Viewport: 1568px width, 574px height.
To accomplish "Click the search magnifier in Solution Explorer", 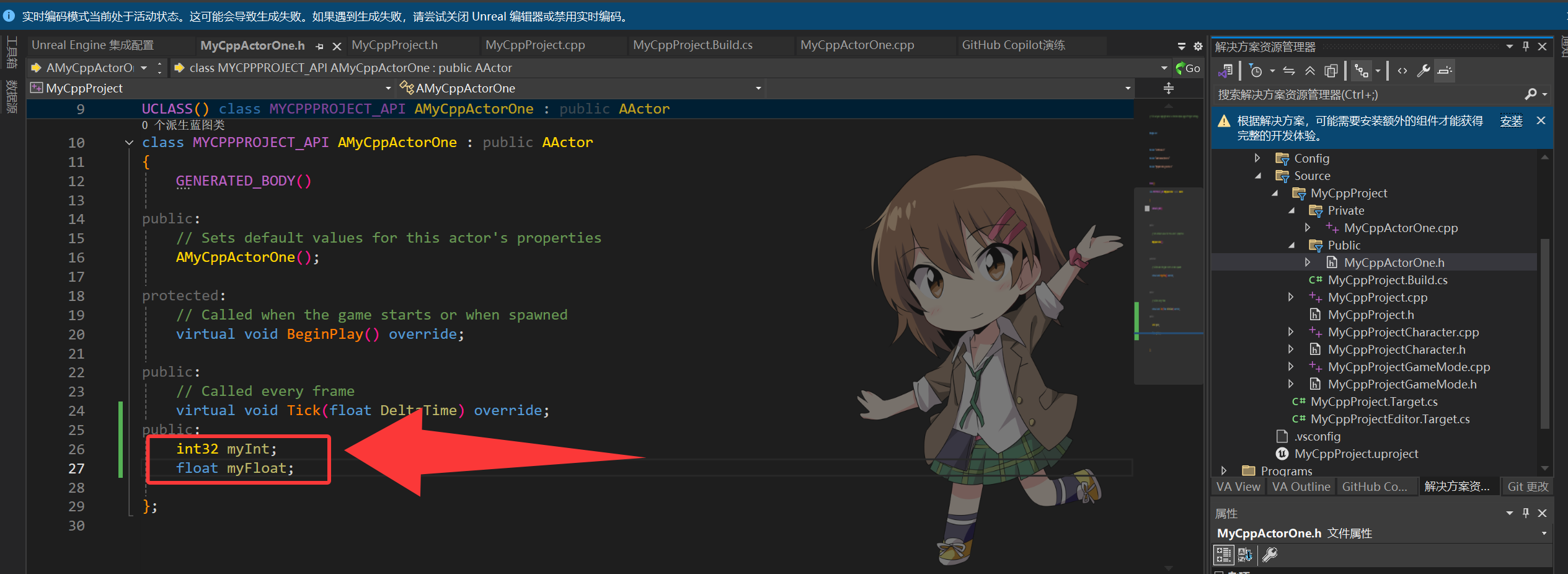I will click(1530, 94).
